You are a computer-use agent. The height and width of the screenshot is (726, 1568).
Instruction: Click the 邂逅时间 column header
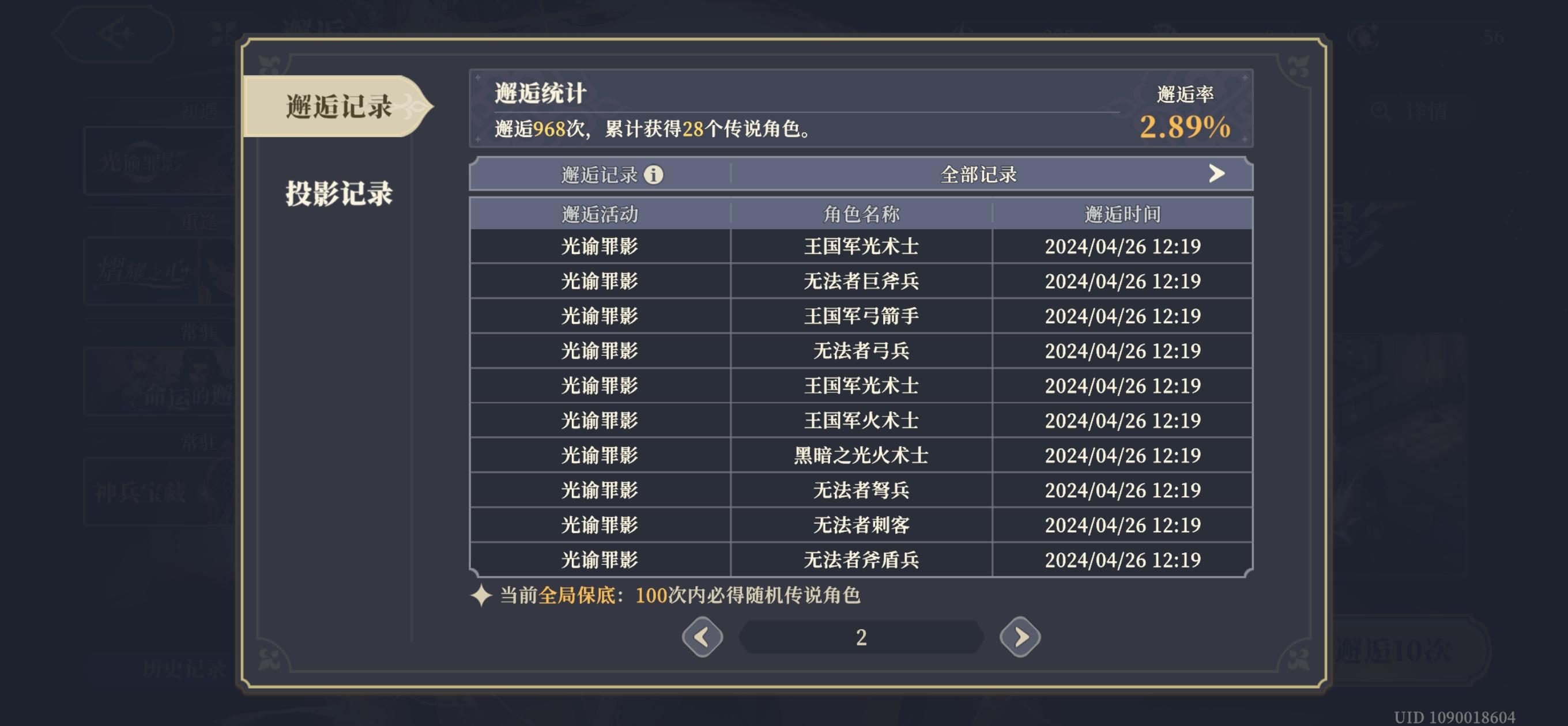point(1122,214)
